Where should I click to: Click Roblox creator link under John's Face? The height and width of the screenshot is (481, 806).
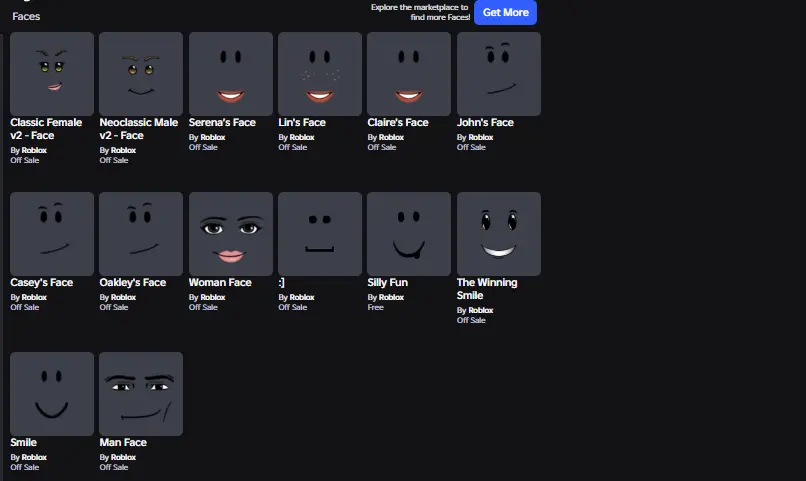click(x=481, y=137)
